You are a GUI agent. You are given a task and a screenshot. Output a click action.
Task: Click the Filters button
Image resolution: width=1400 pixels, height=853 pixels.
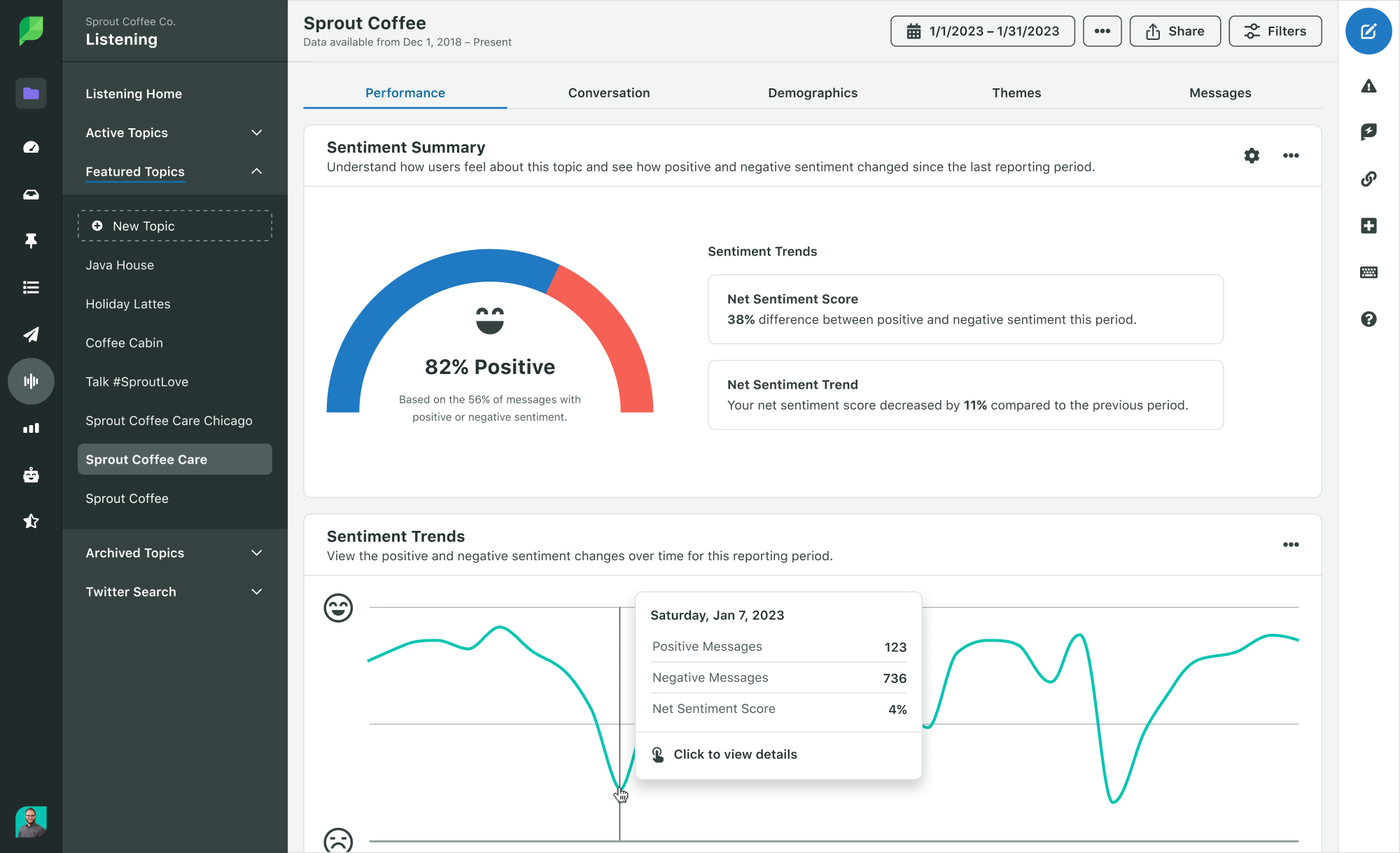point(1276,31)
